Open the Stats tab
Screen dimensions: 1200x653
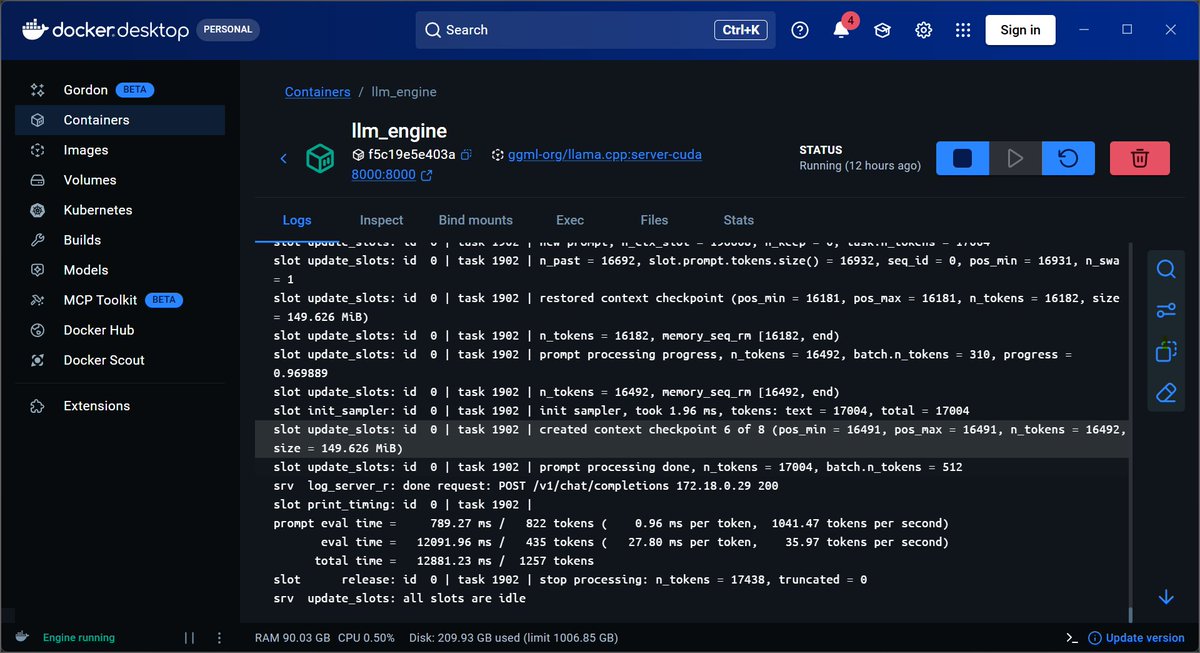coord(738,220)
